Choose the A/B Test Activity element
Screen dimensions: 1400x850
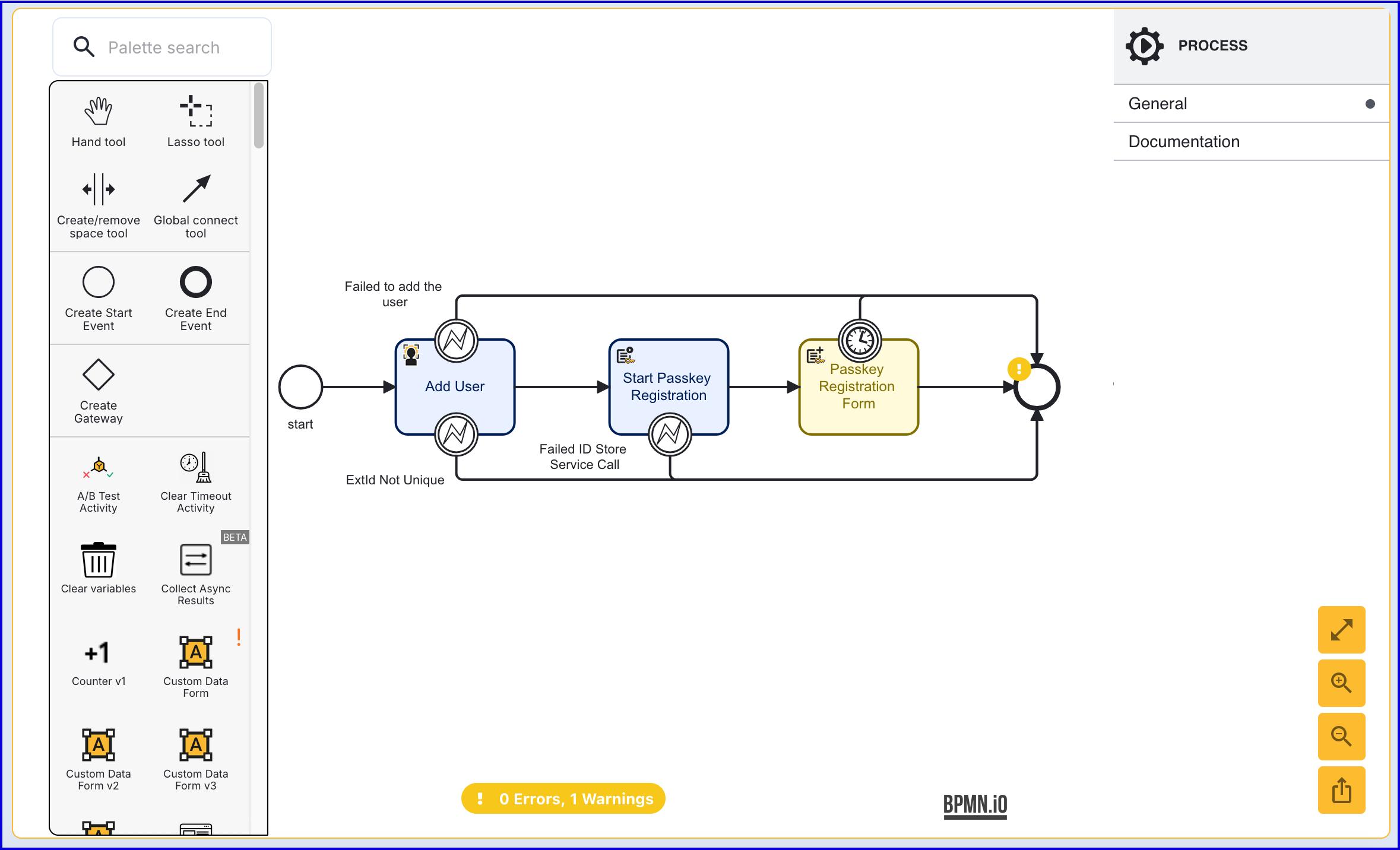(99, 484)
